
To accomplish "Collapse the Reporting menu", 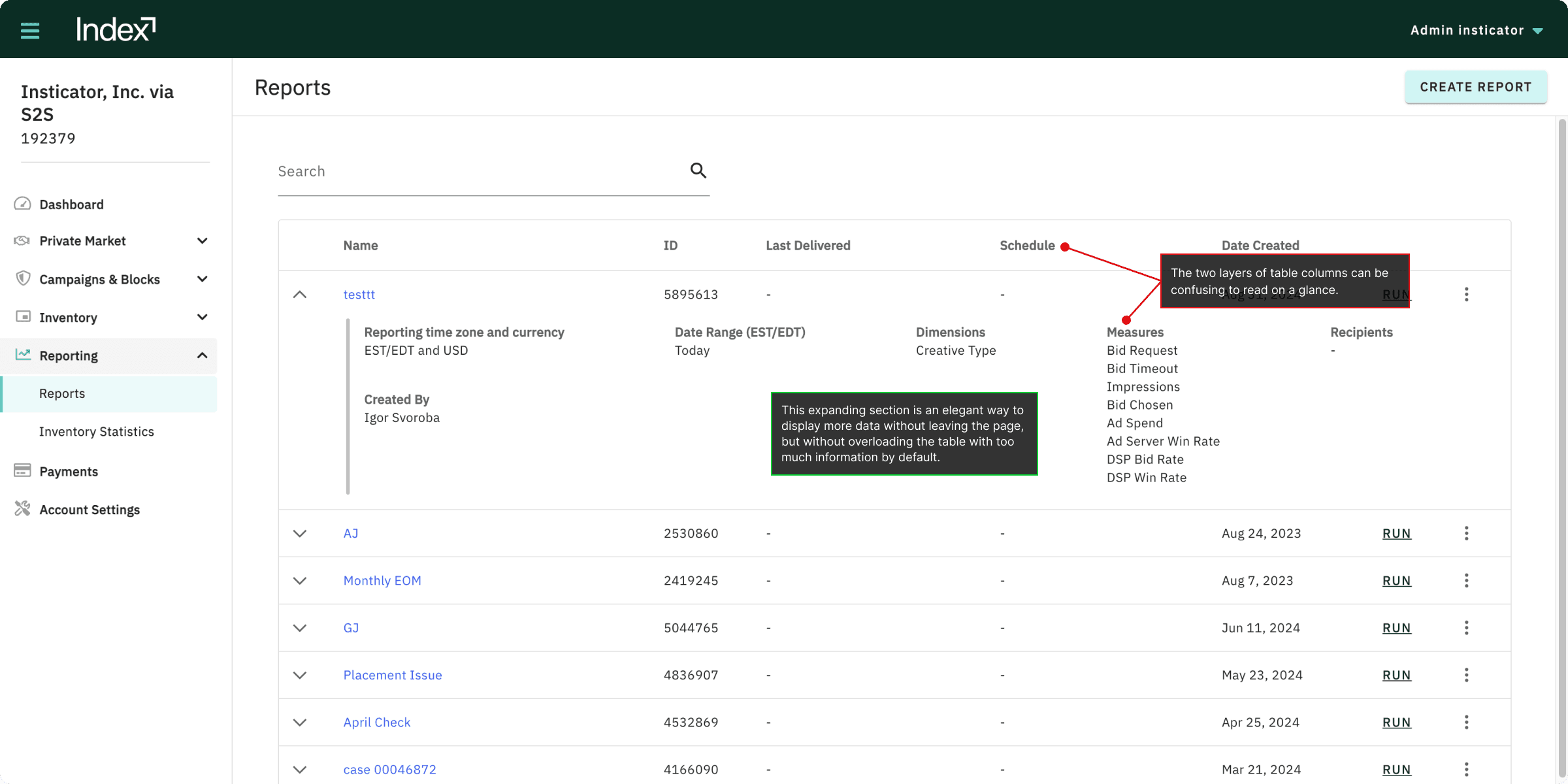I will (x=203, y=355).
